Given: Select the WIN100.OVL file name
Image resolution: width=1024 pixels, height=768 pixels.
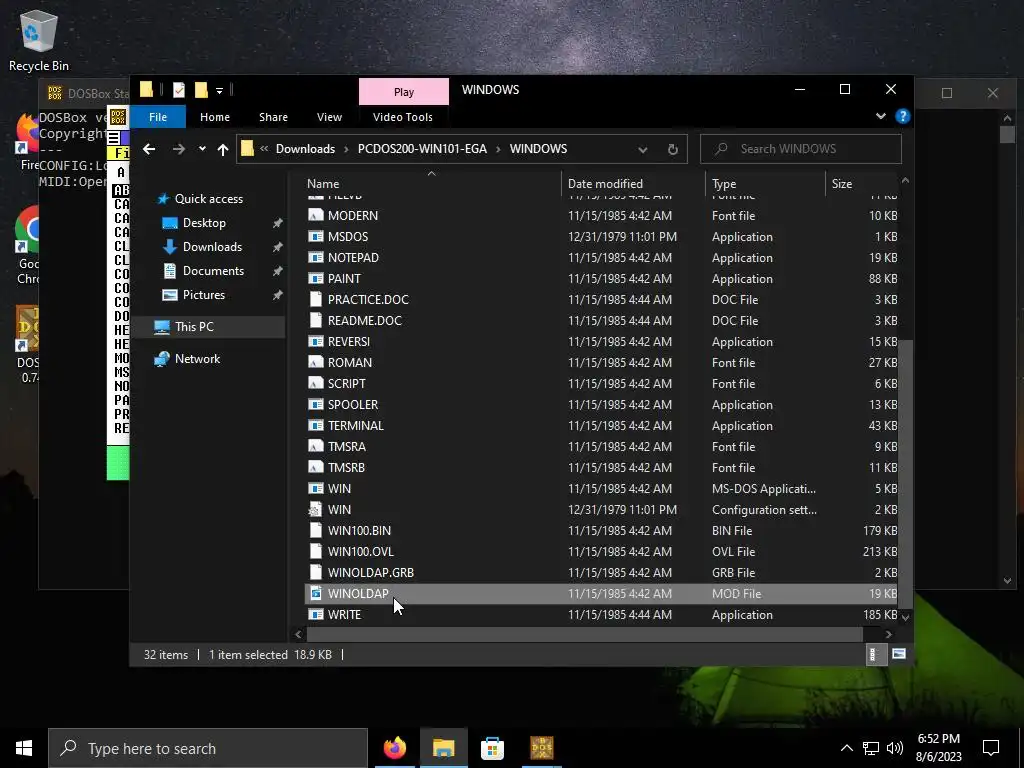Looking at the screenshot, I should click(360, 551).
